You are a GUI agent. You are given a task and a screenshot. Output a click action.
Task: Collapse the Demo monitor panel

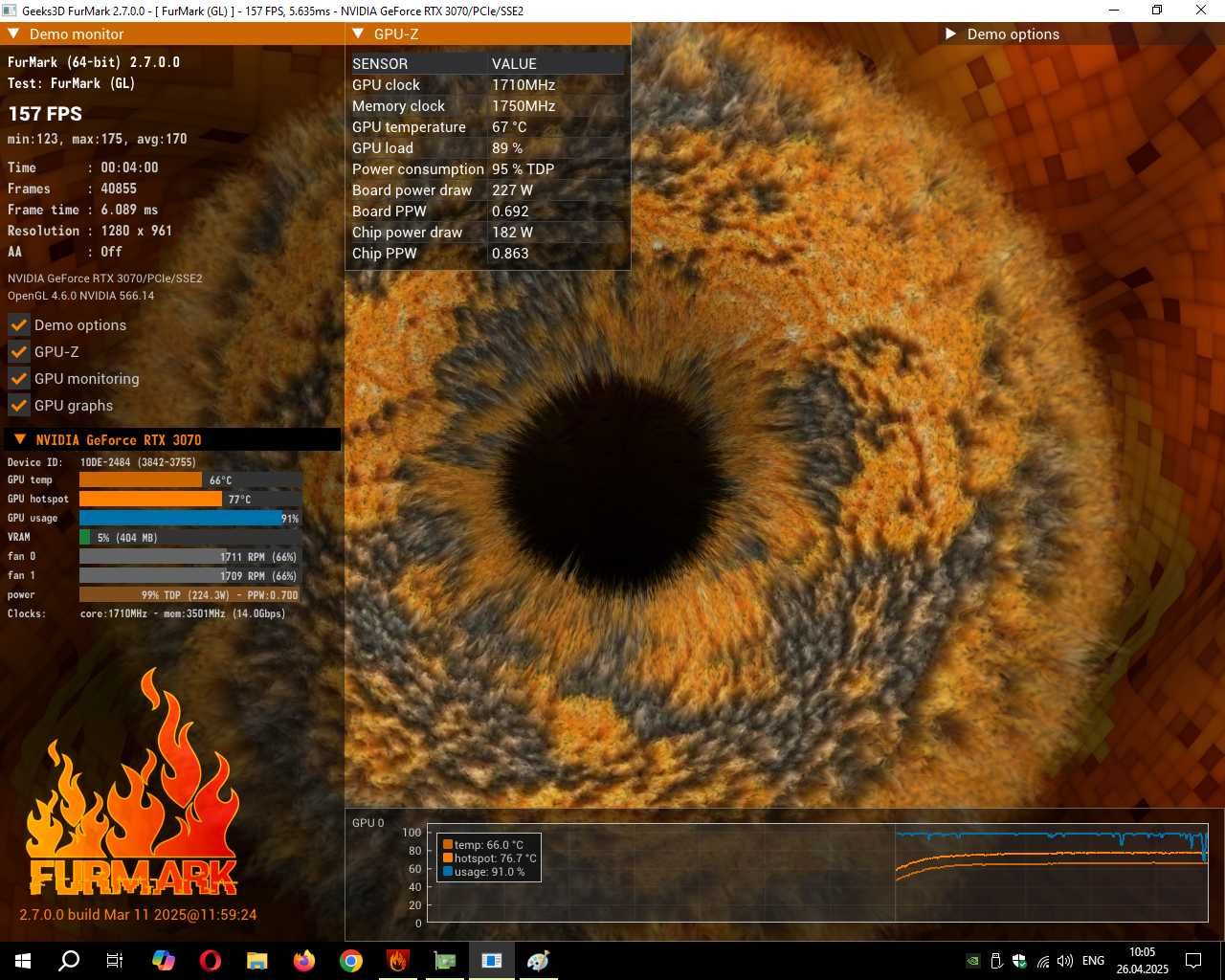[x=13, y=33]
